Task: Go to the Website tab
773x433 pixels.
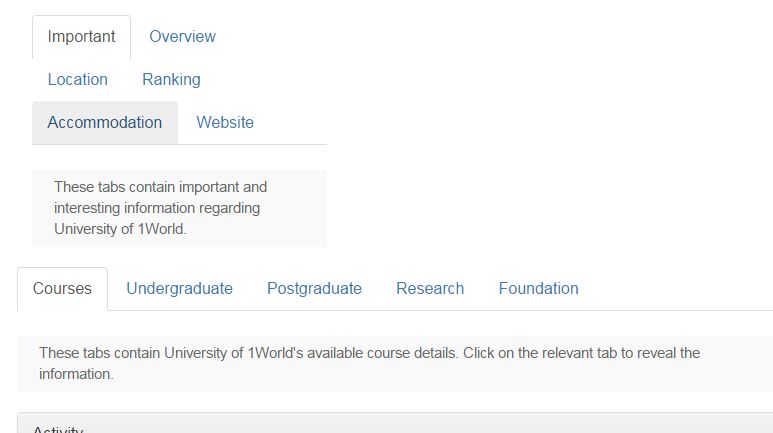Action: [x=225, y=123]
